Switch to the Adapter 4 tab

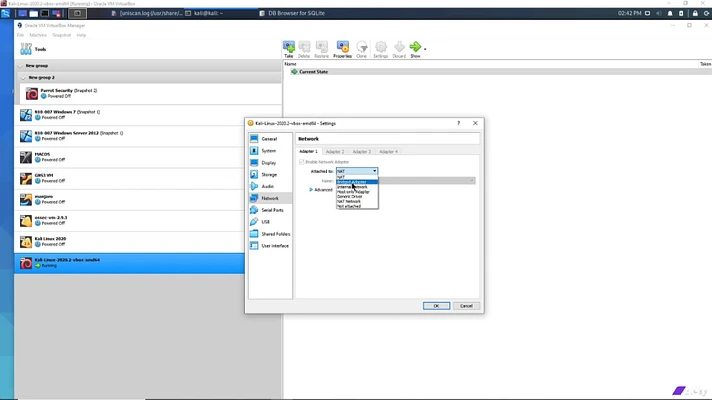388,152
